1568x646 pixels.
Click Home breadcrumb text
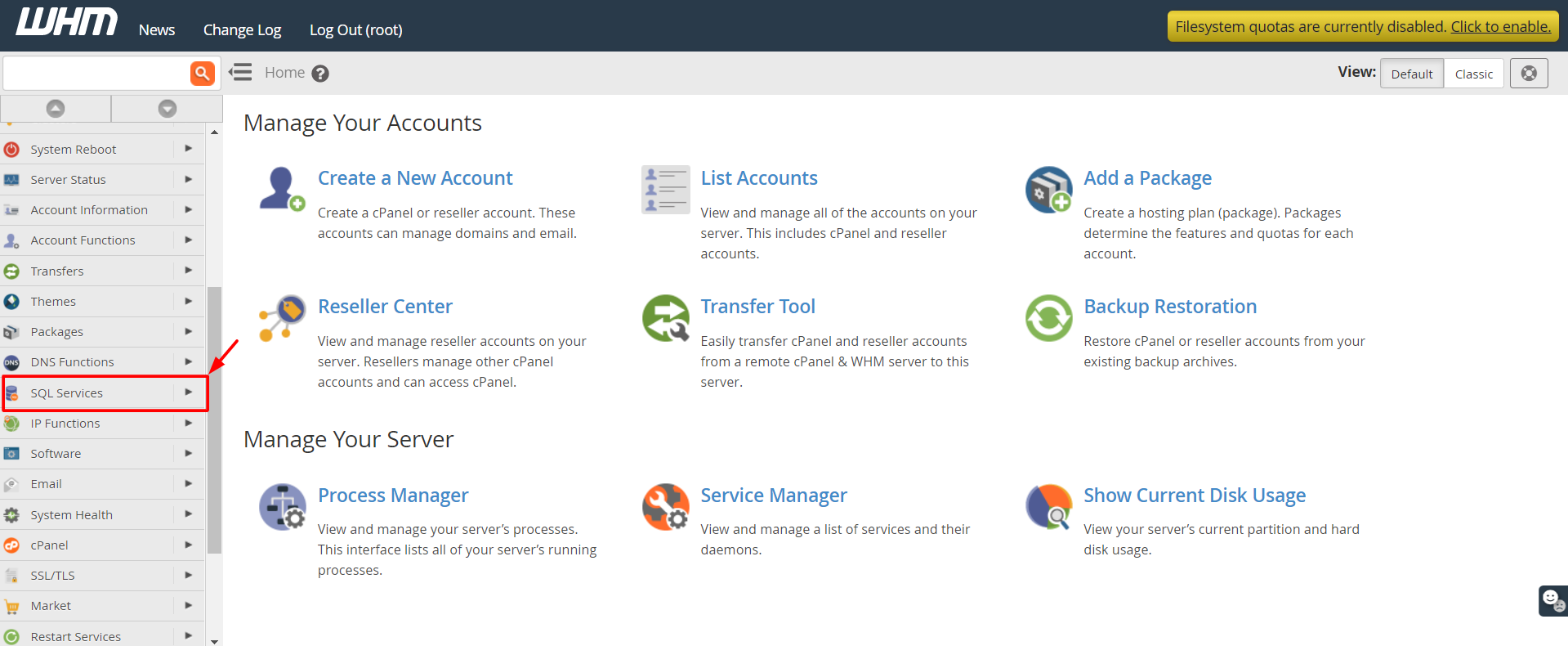coord(284,73)
